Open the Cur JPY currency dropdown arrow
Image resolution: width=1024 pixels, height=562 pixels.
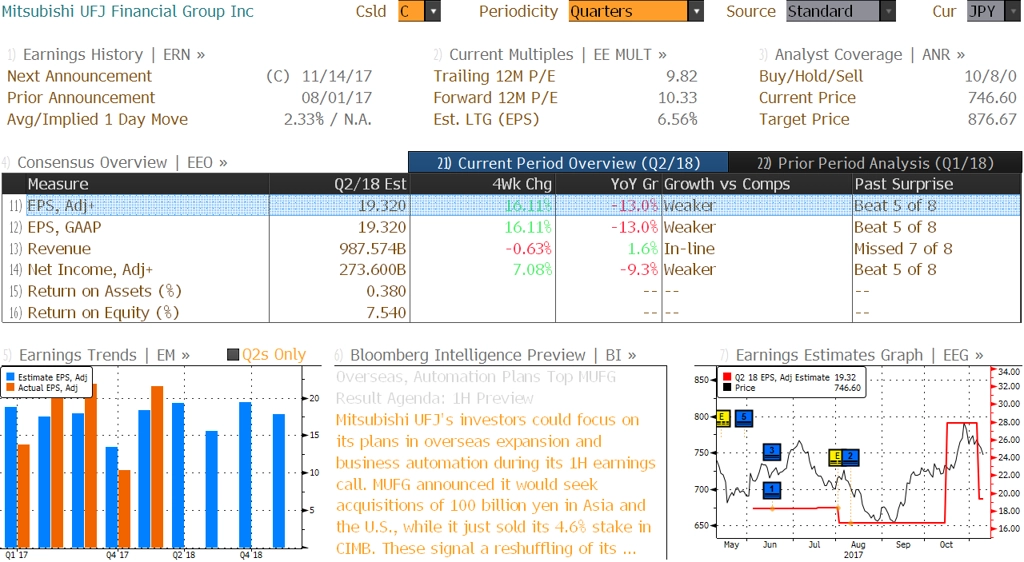[x=1012, y=11]
